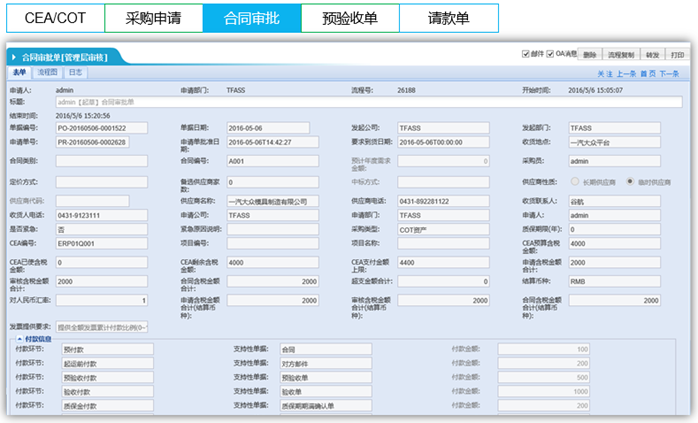Click the 打印 button

pyautogui.click(x=678, y=55)
